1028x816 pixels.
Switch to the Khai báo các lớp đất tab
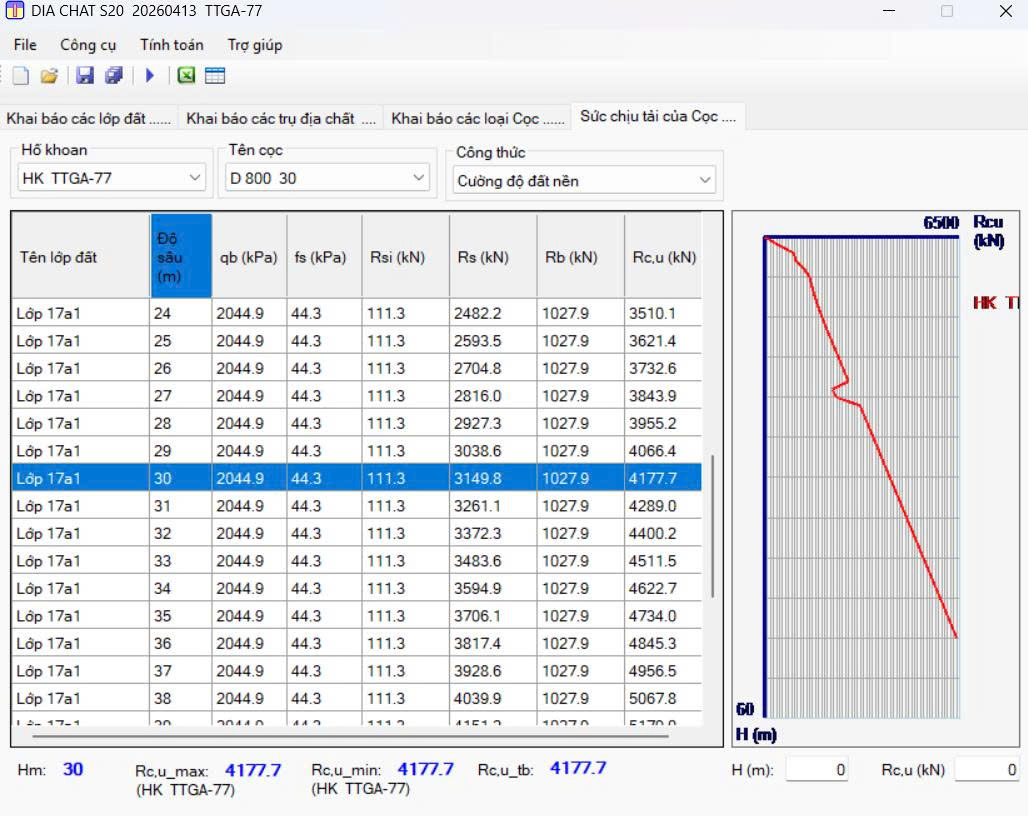tap(89, 118)
